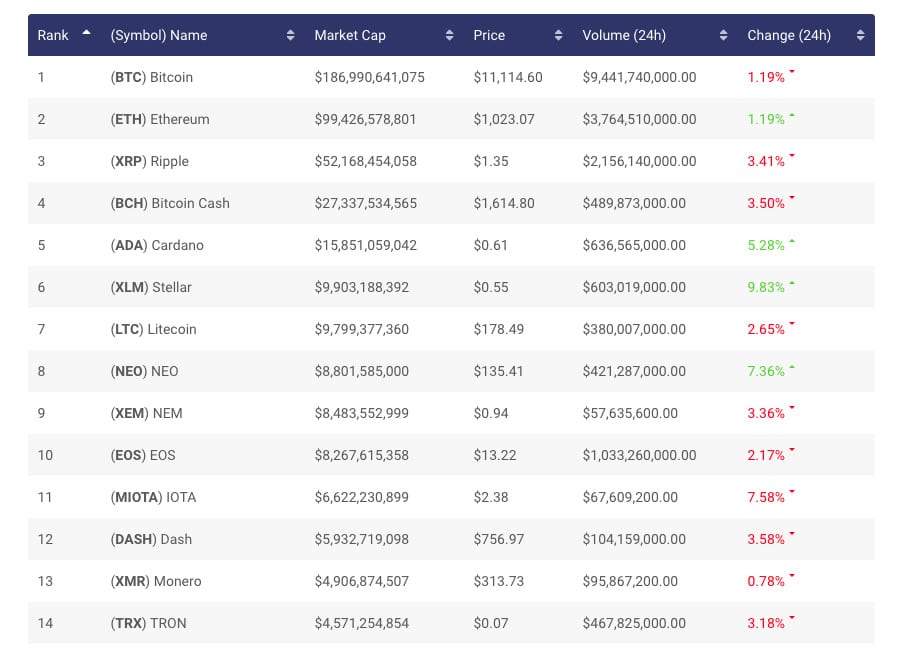The height and width of the screenshot is (660, 900).
Task: Open the (MIOTA) IOTA entry
Action: tap(153, 498)
